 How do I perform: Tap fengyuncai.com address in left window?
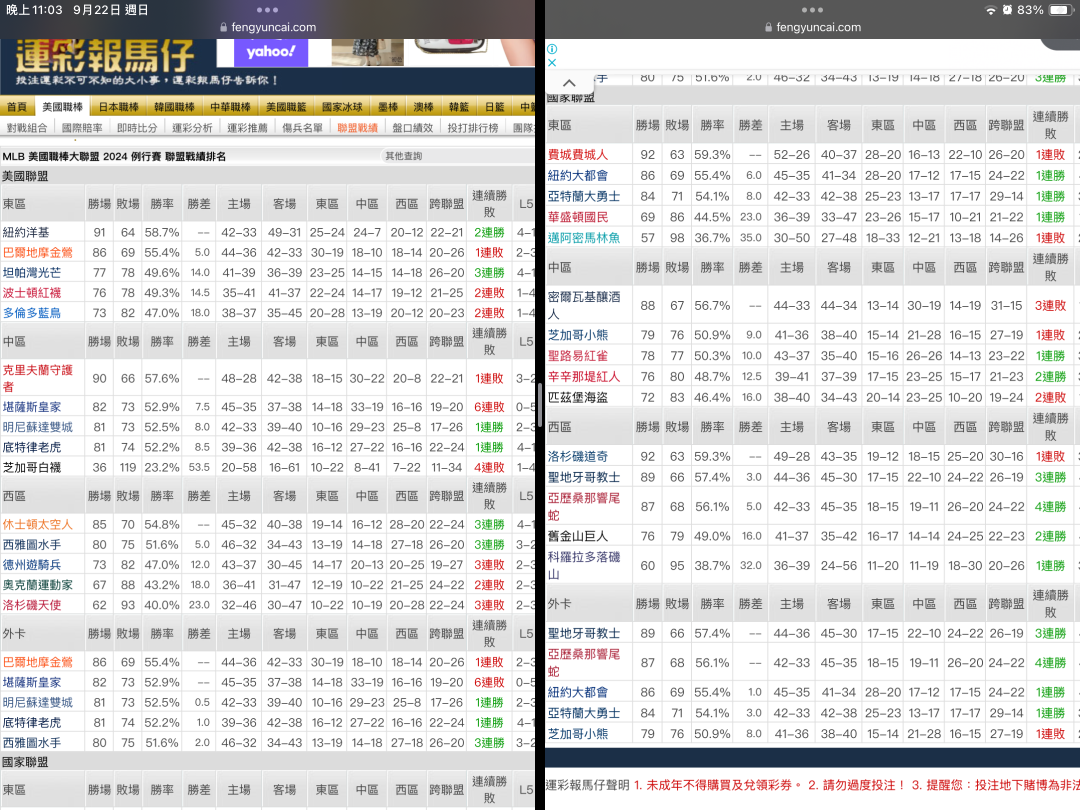click(x=273, y=28)
